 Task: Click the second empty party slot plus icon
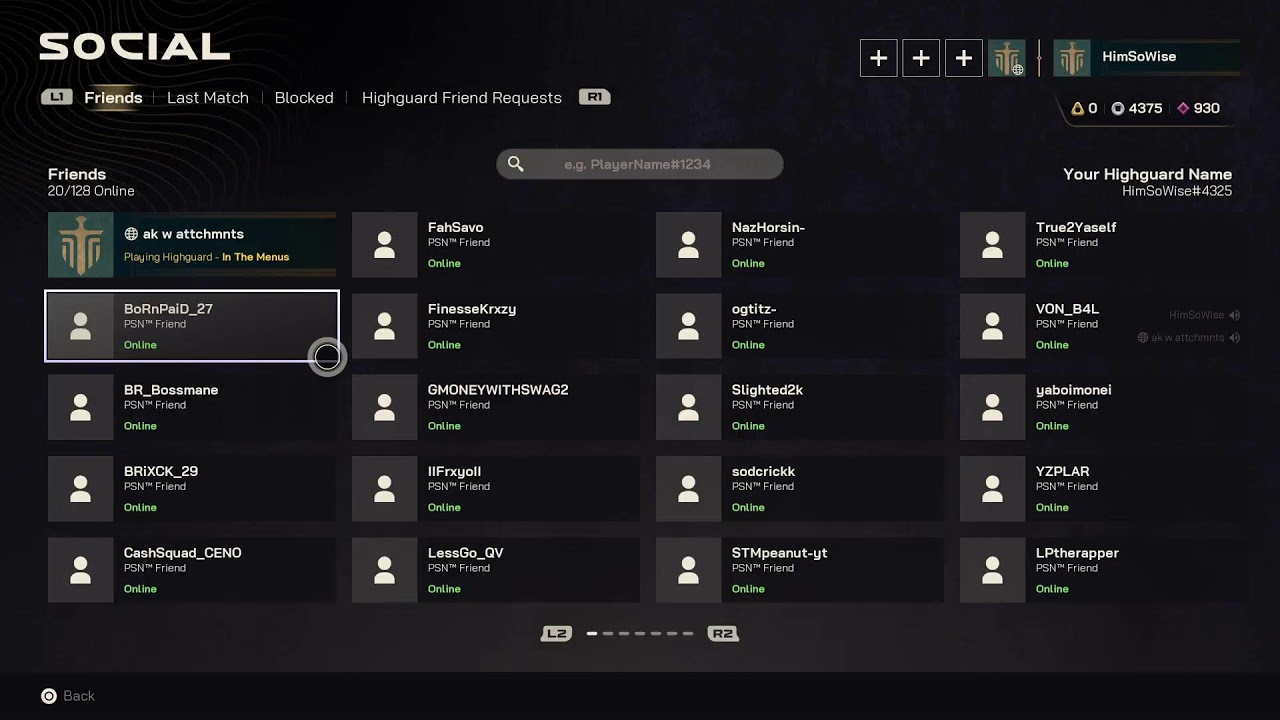[x=921, y=58]
